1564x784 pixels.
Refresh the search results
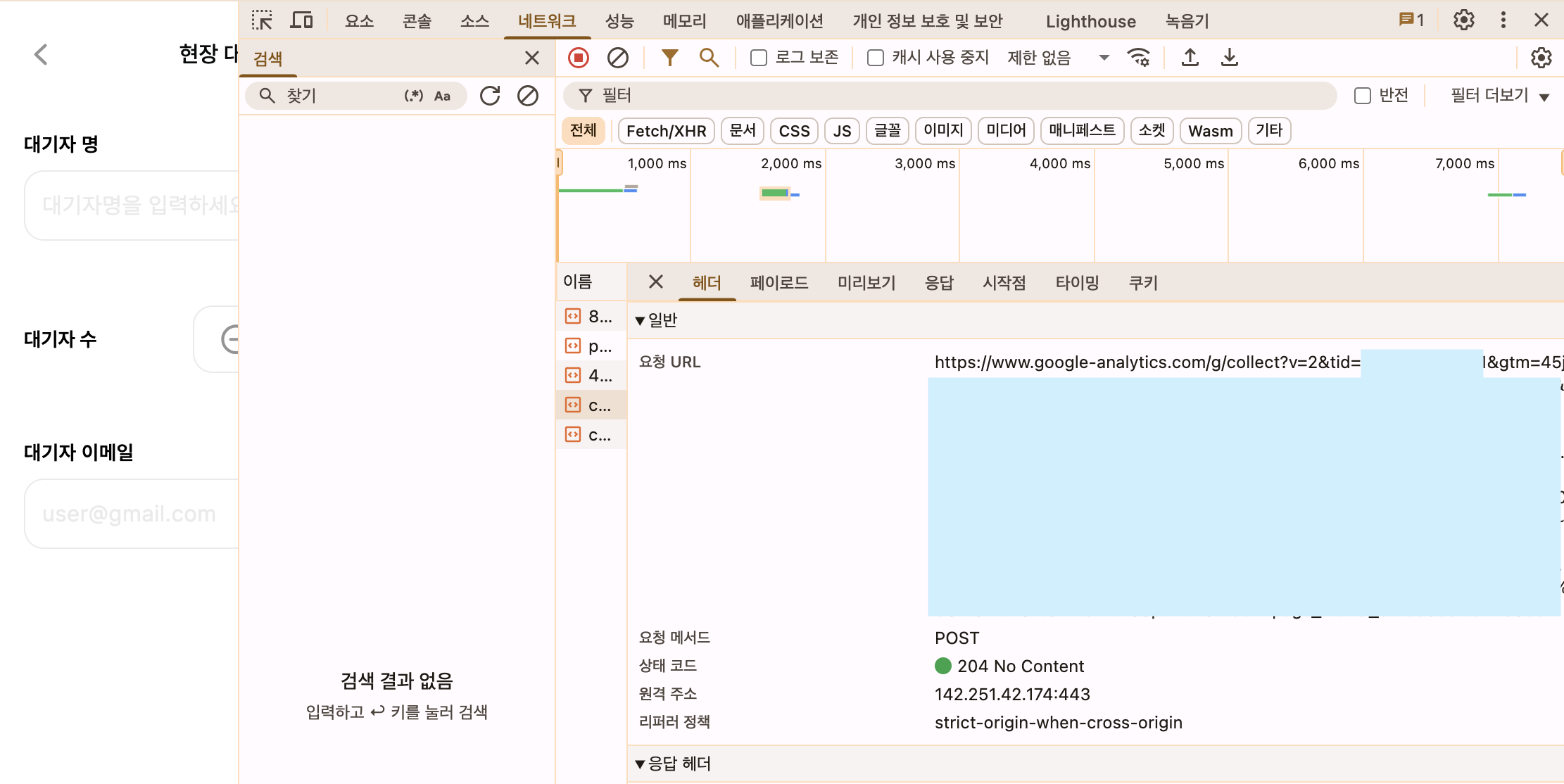[x=490, y=96]
